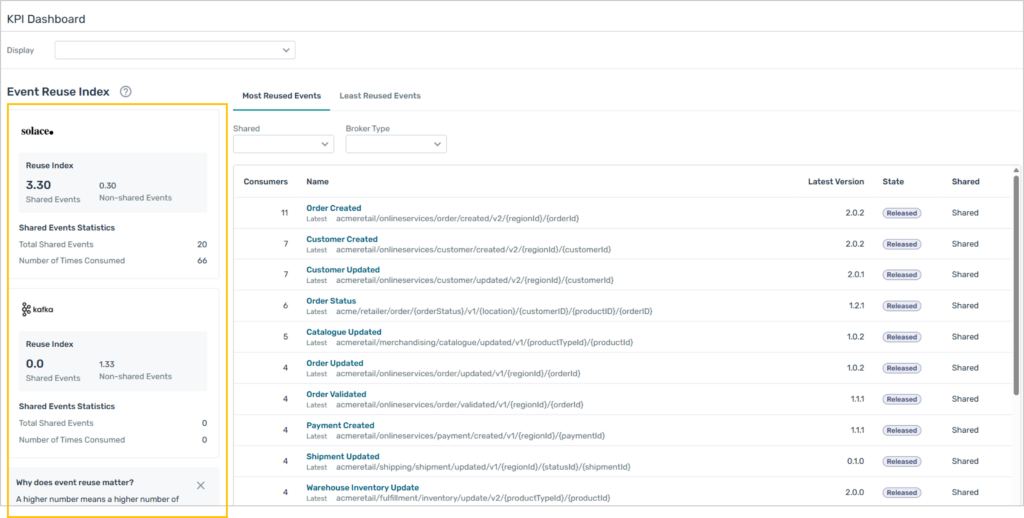Click the Released badge for Order Created
1024x518 pixels.
coord(901,213)
